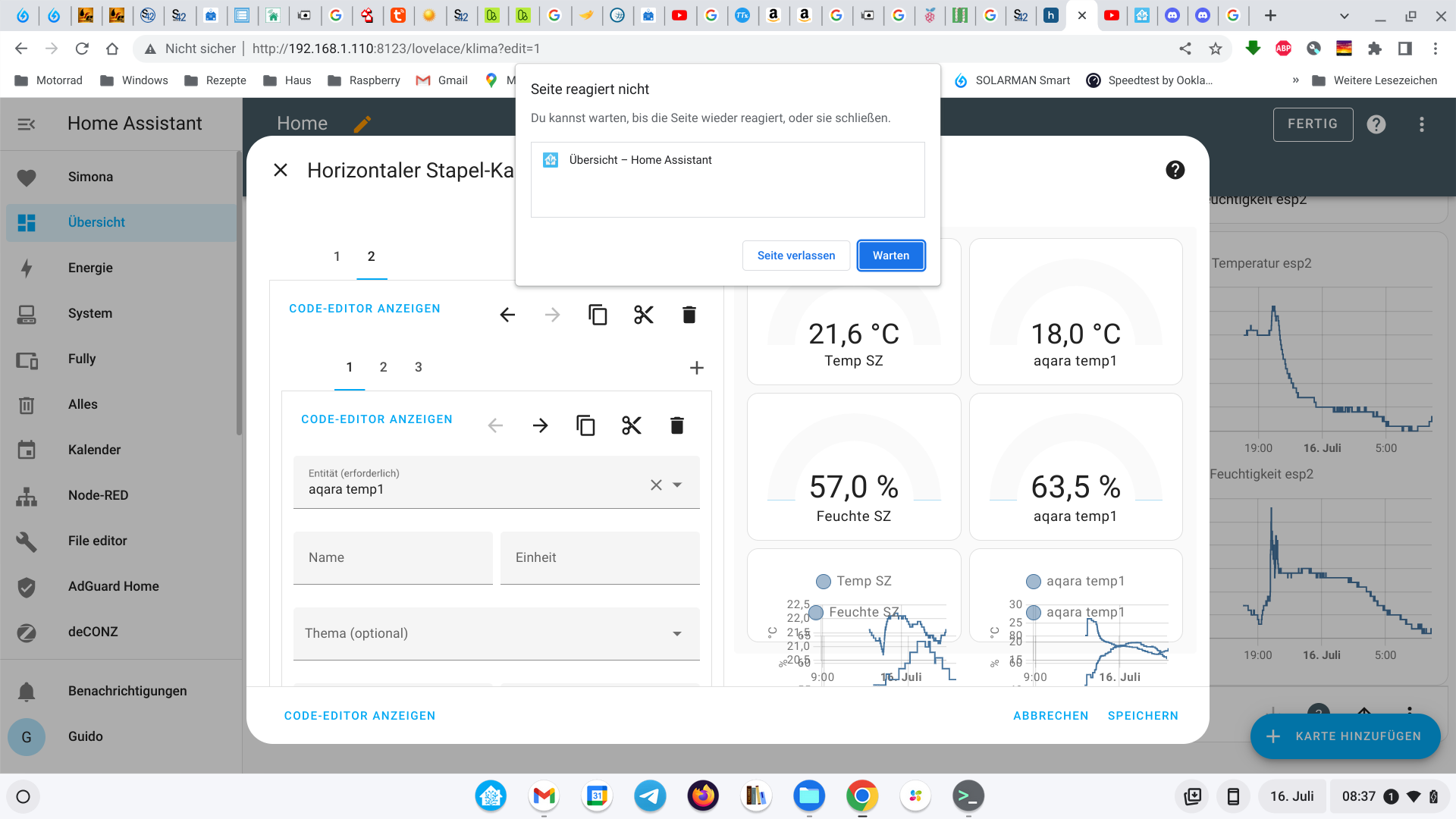
Task: Collapse the Home Assistant sidebar menu
Action: (27, 124)
